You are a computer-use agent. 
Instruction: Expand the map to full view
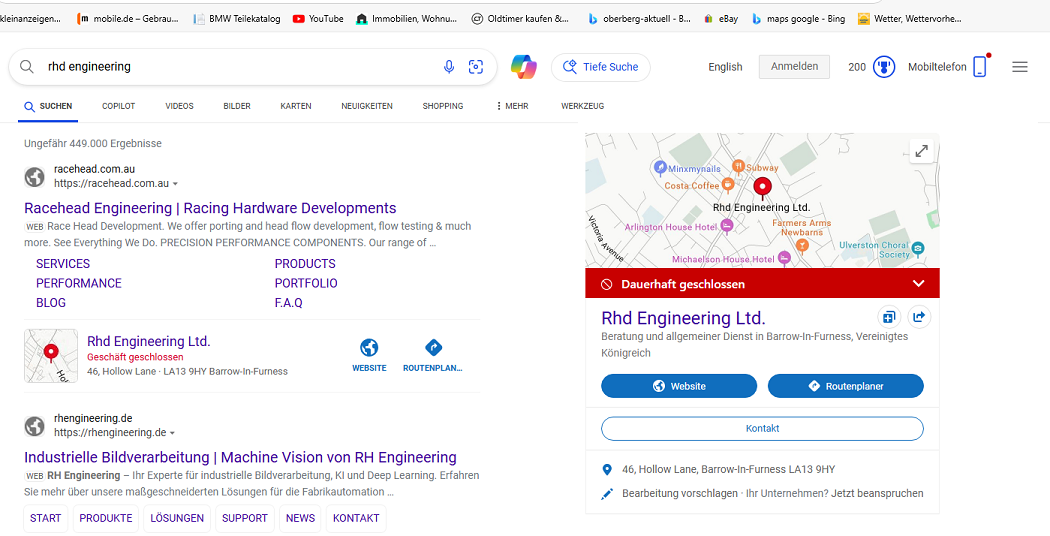[x=921, y=151]
